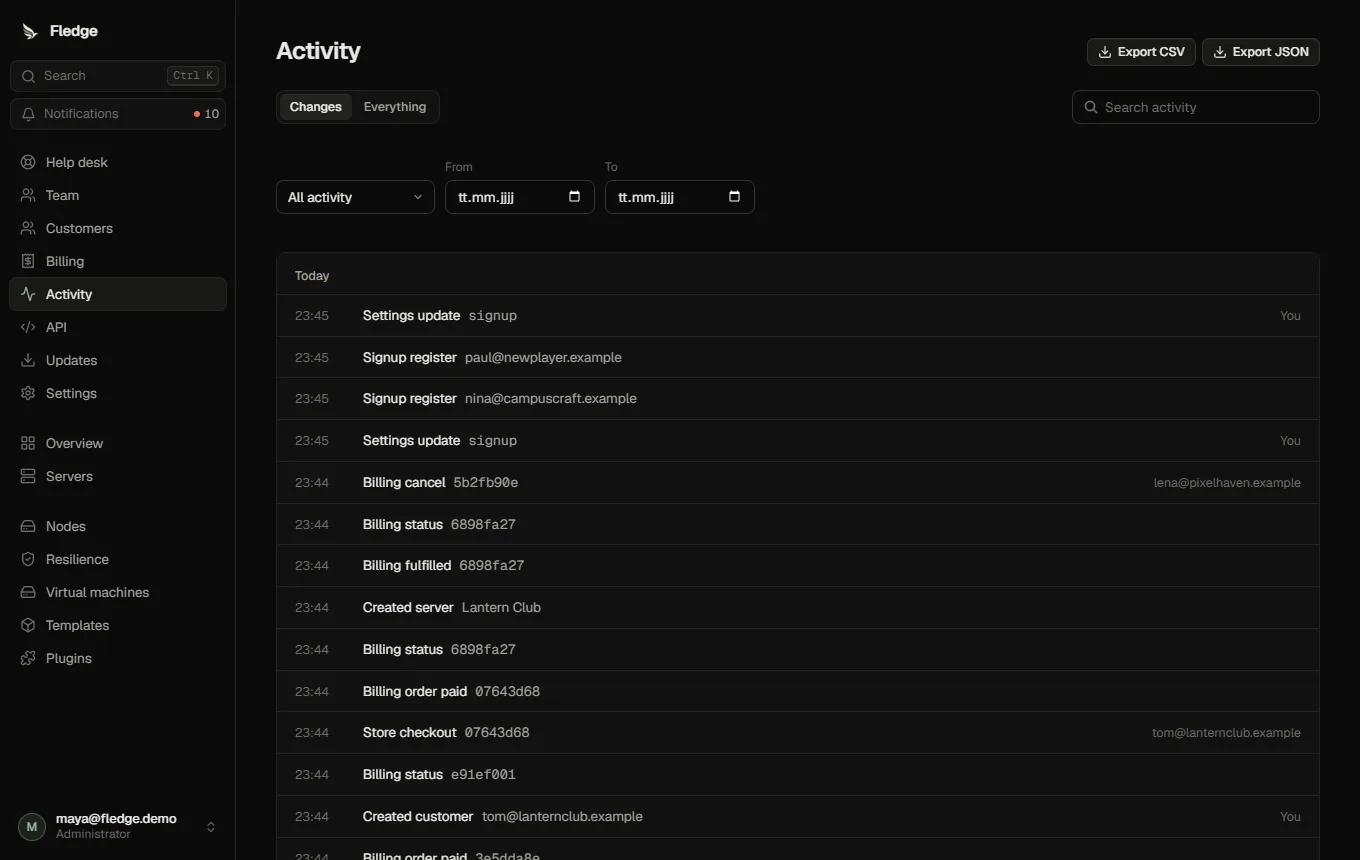The width and height of the screenshot is (1360, 860).
Task: Click the bell icon beside Notifications
Action: tap(29, 114)
